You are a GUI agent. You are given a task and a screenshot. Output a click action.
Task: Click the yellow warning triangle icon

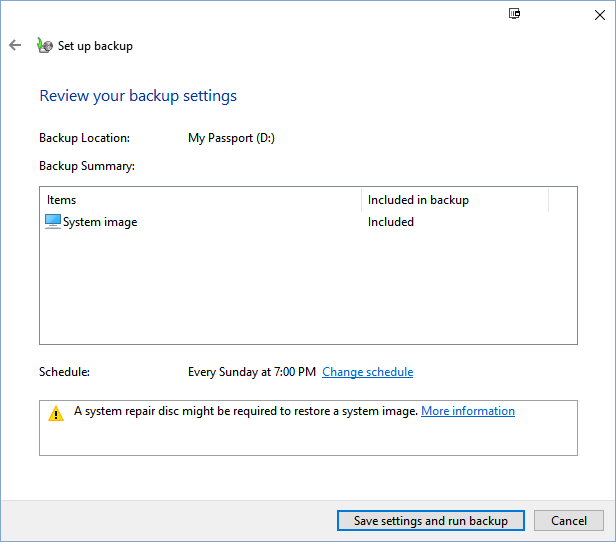[x=56, y=413]
